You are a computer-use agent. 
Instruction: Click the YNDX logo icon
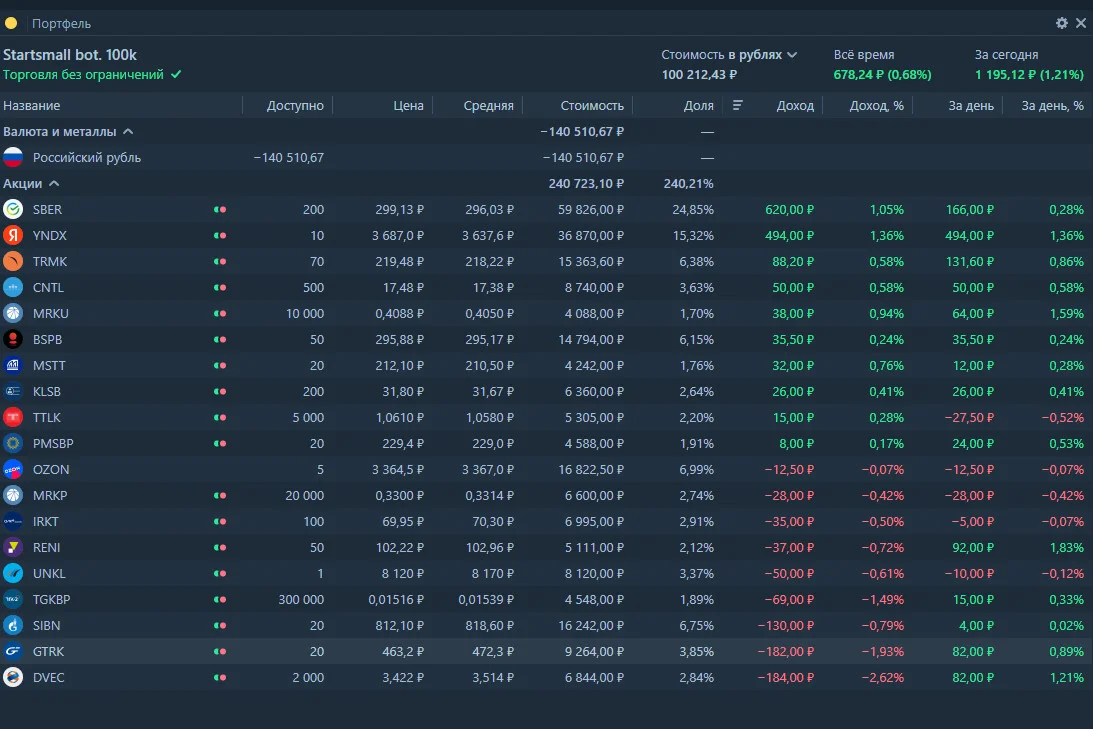13,236
